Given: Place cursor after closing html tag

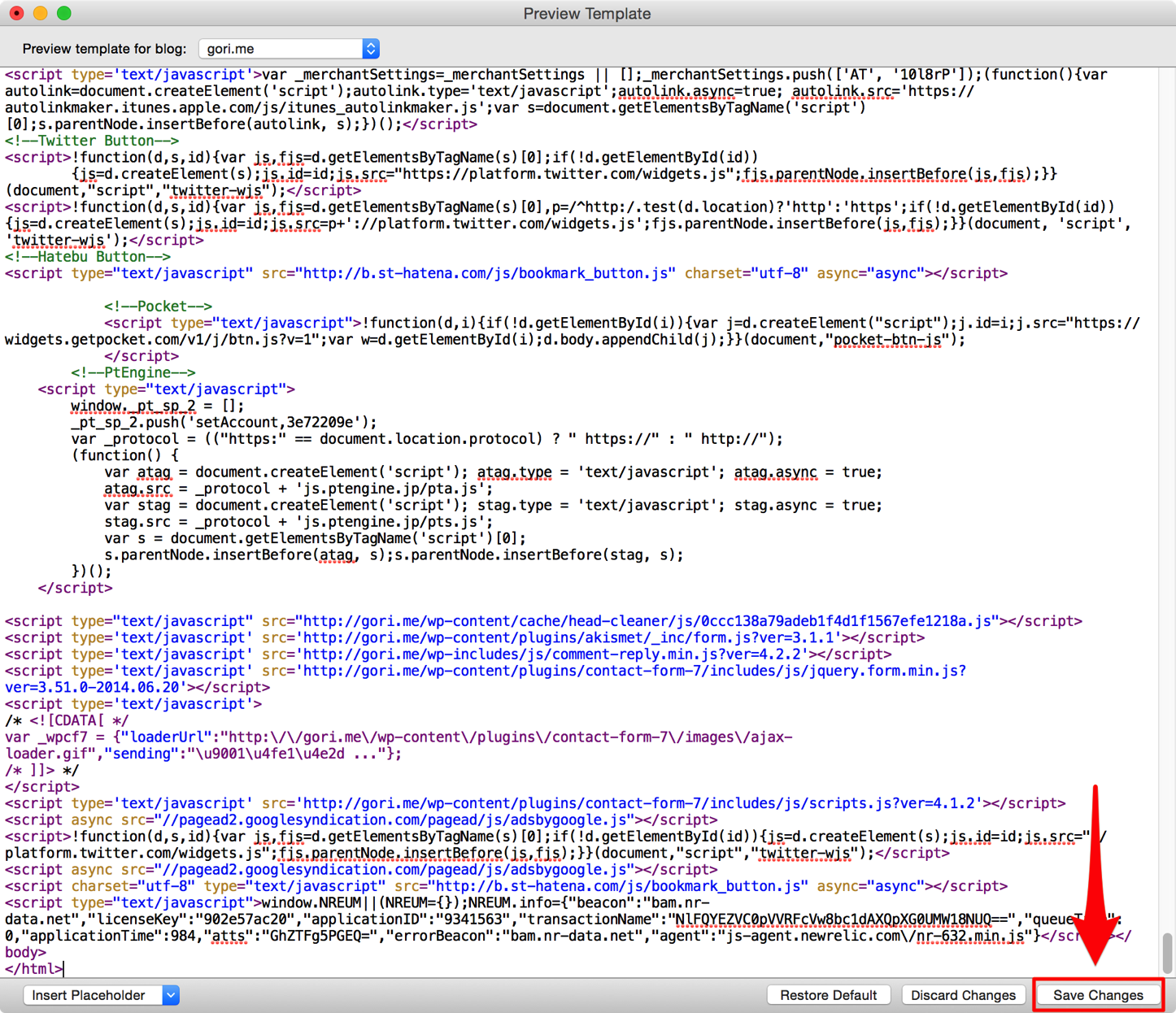Looking at the screenshot, I should [64, 969].
